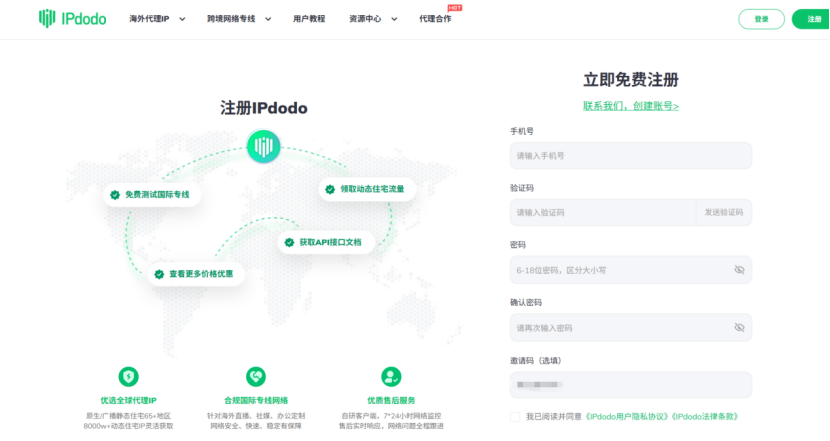Viewport: 830px width, 441px height.
Task: Expand the 海外代理IP dropdown menu
Action: click(158, 19)
